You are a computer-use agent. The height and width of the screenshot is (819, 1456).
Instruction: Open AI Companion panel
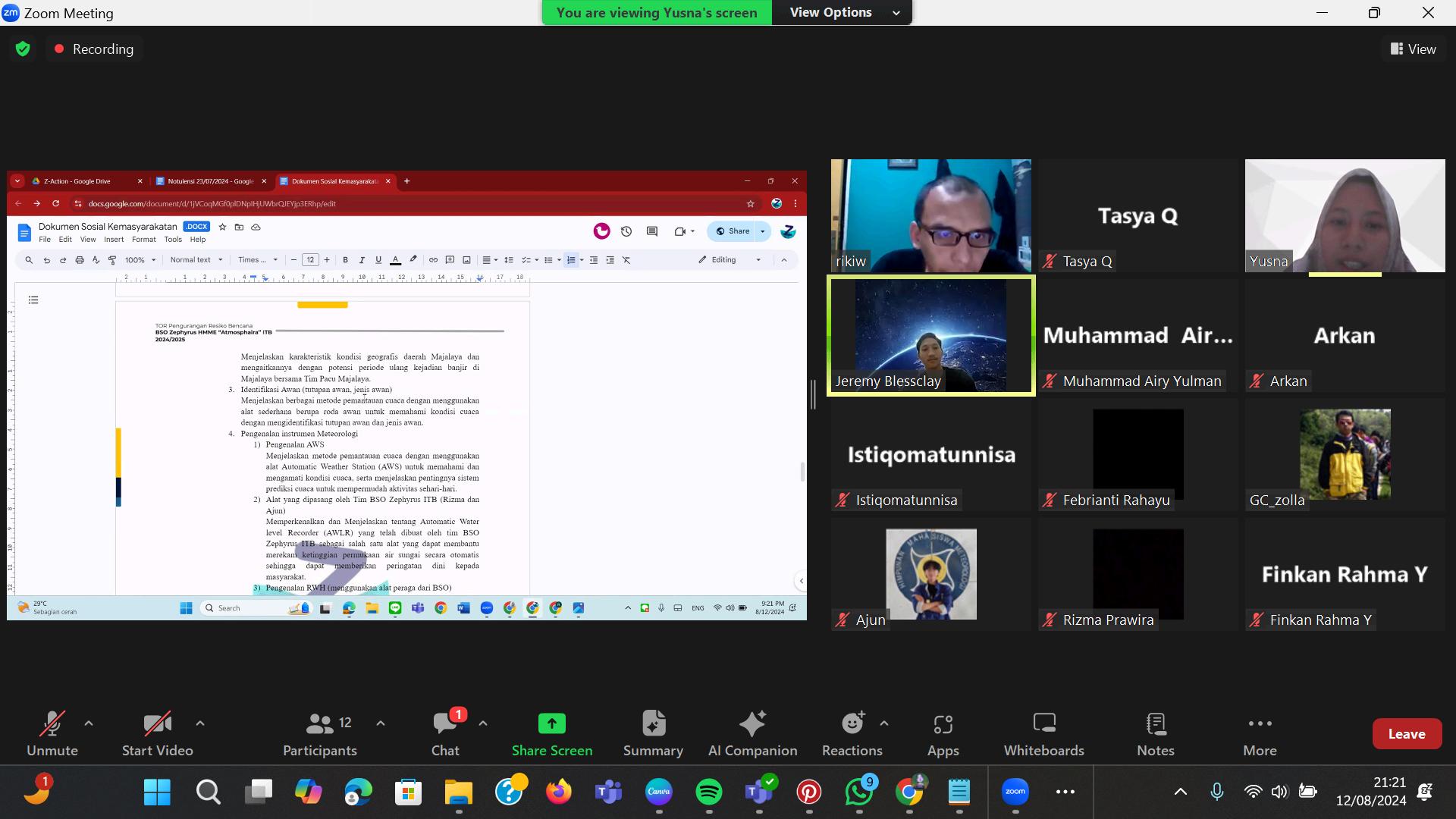752,733
